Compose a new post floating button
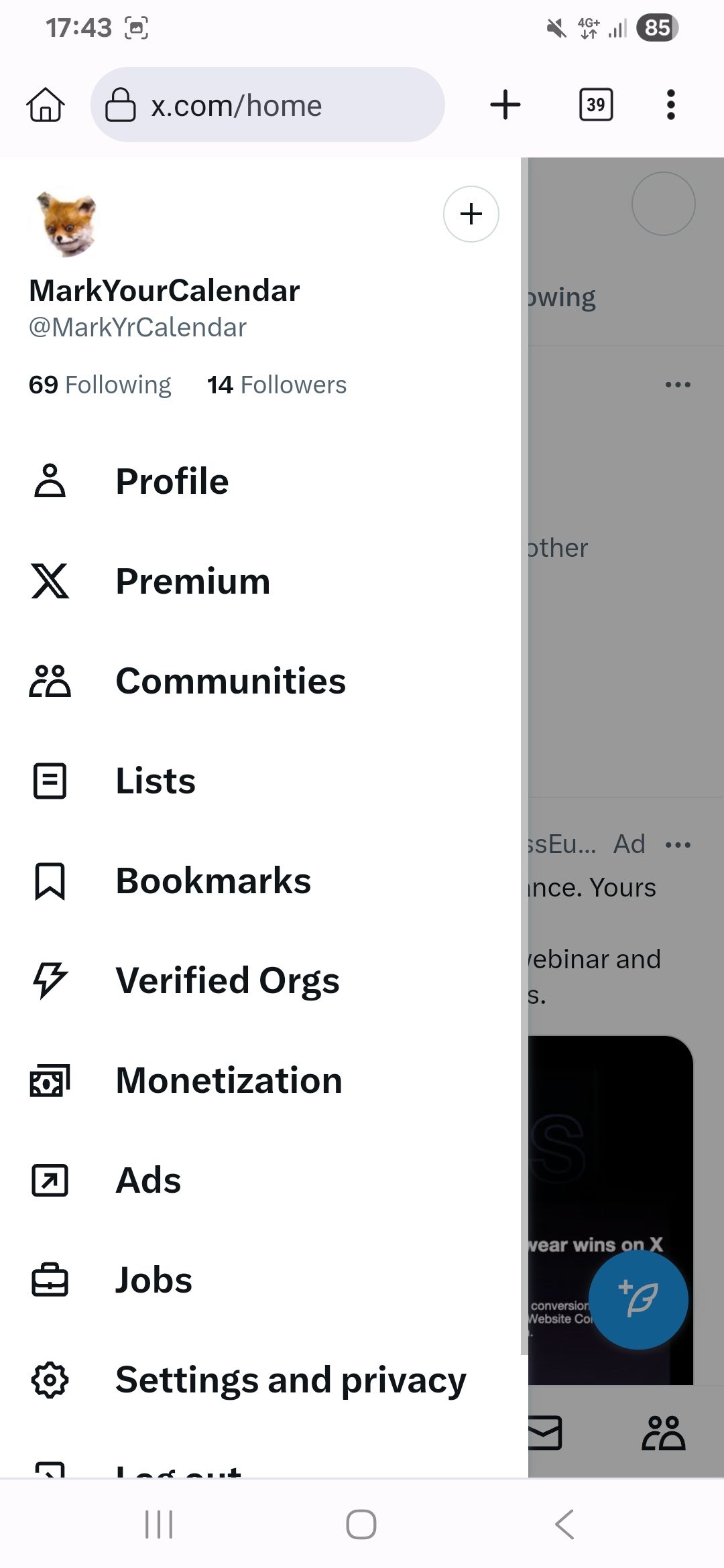The width and height of the screenshot is (724, 1568). click(x=638, y=1299)
